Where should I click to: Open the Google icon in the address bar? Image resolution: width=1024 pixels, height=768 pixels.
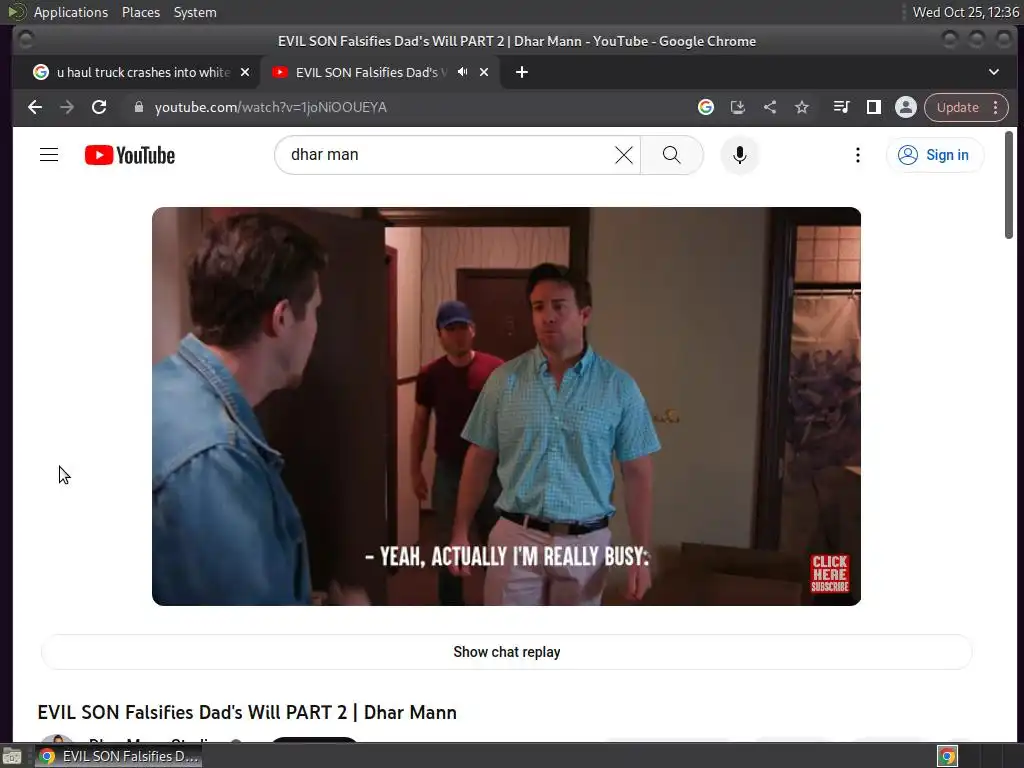[705, 107]
